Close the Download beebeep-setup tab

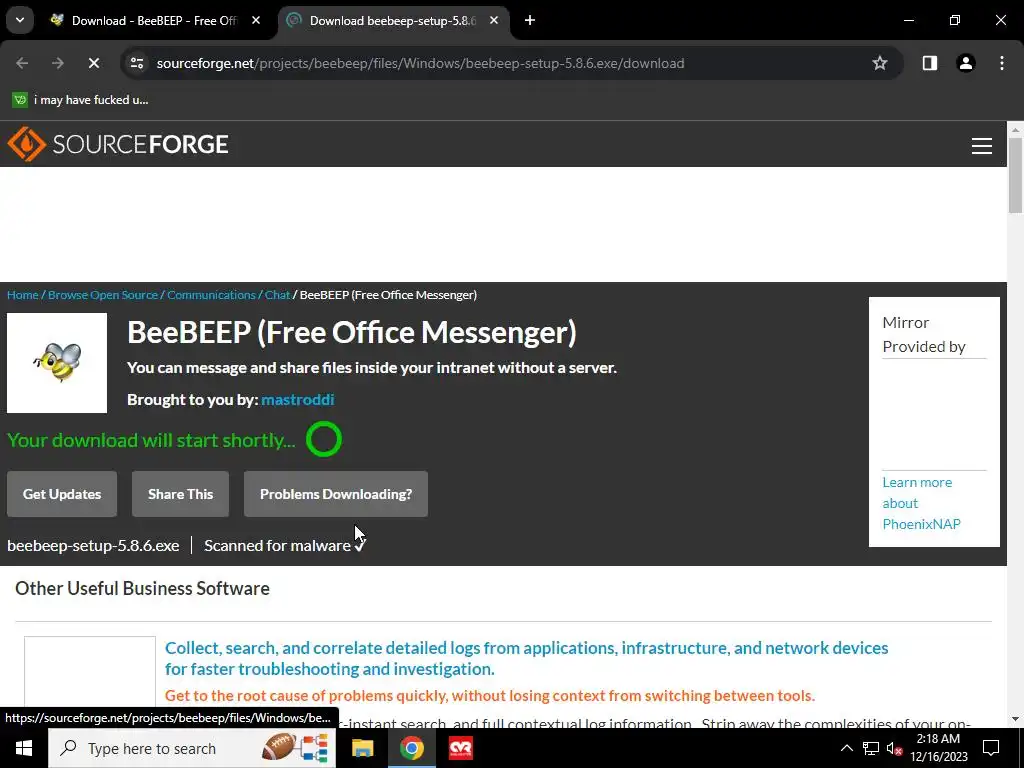494,20
